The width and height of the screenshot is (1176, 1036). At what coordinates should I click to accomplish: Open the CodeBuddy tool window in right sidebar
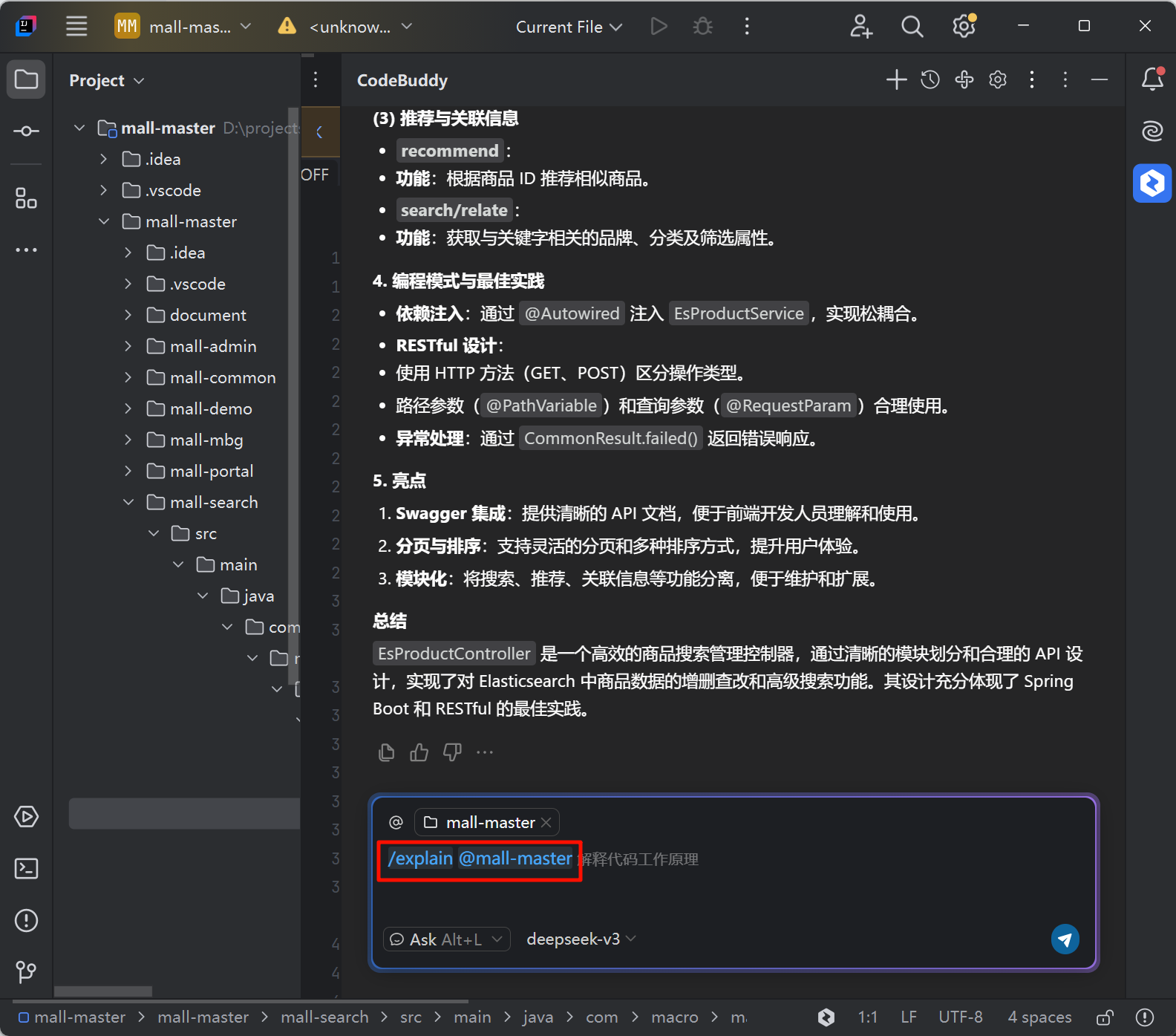click(x=1151, y=183)
